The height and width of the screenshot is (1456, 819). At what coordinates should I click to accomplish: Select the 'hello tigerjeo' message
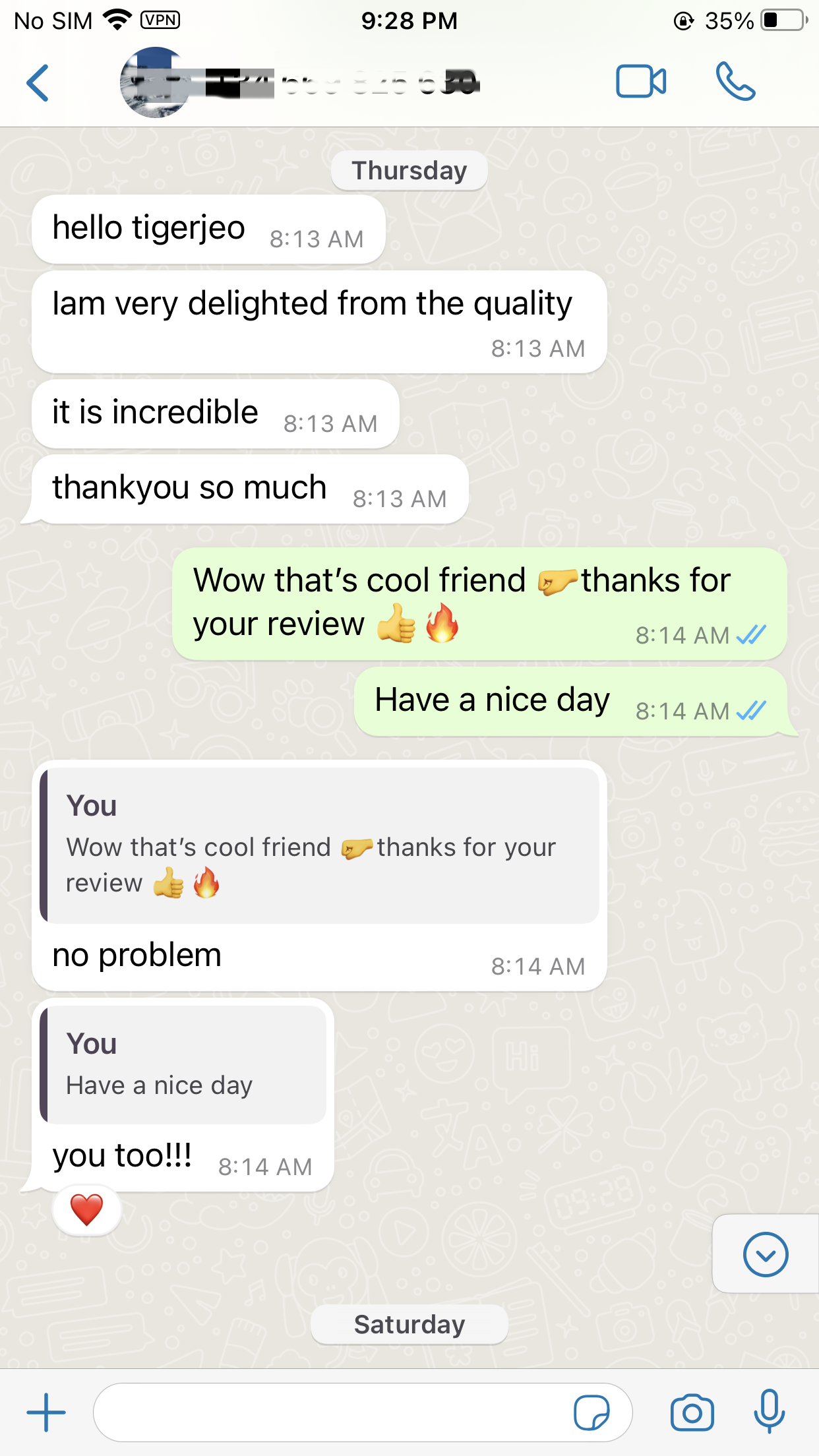(208, 229)
